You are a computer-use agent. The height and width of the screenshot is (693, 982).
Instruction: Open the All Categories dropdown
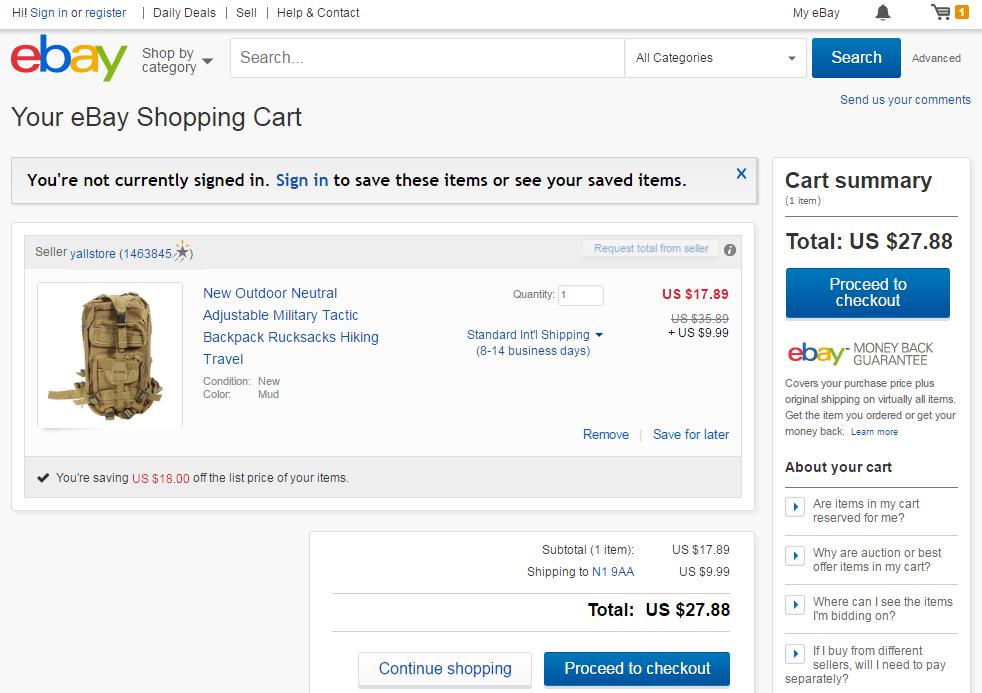point(715,58)
